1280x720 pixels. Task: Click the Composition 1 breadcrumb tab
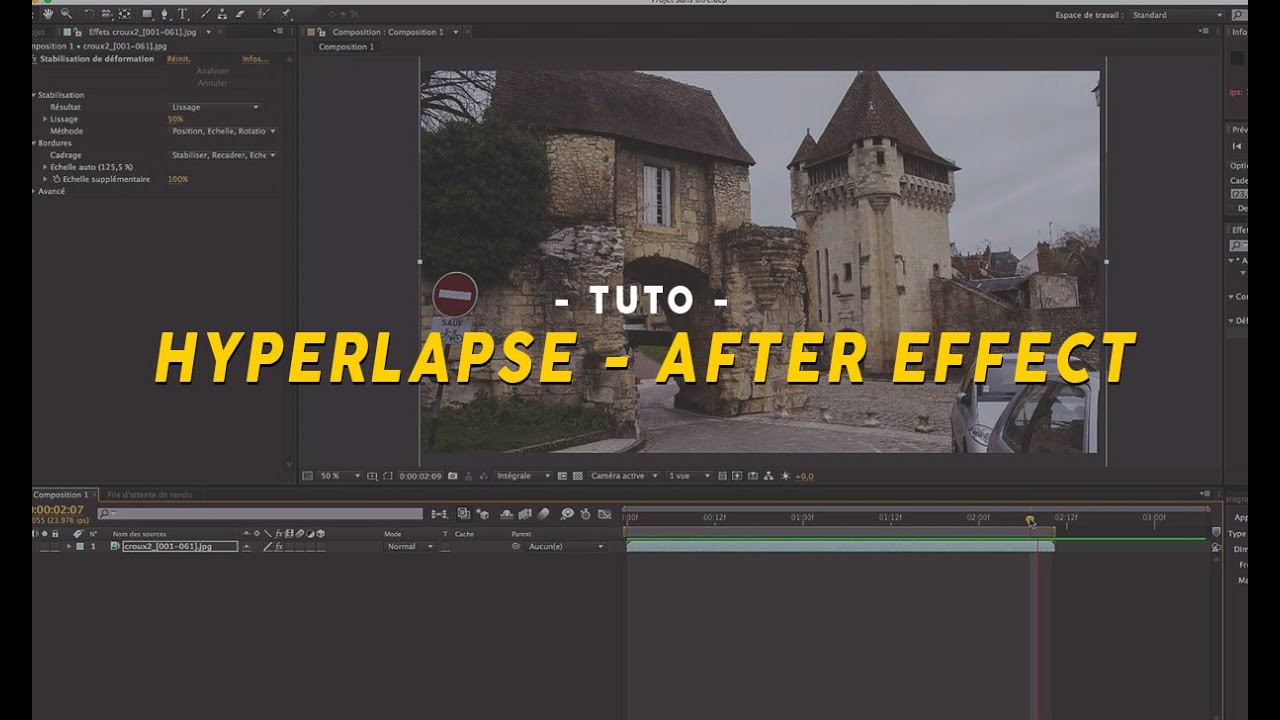pyautogui.click(x=346, y=47)
